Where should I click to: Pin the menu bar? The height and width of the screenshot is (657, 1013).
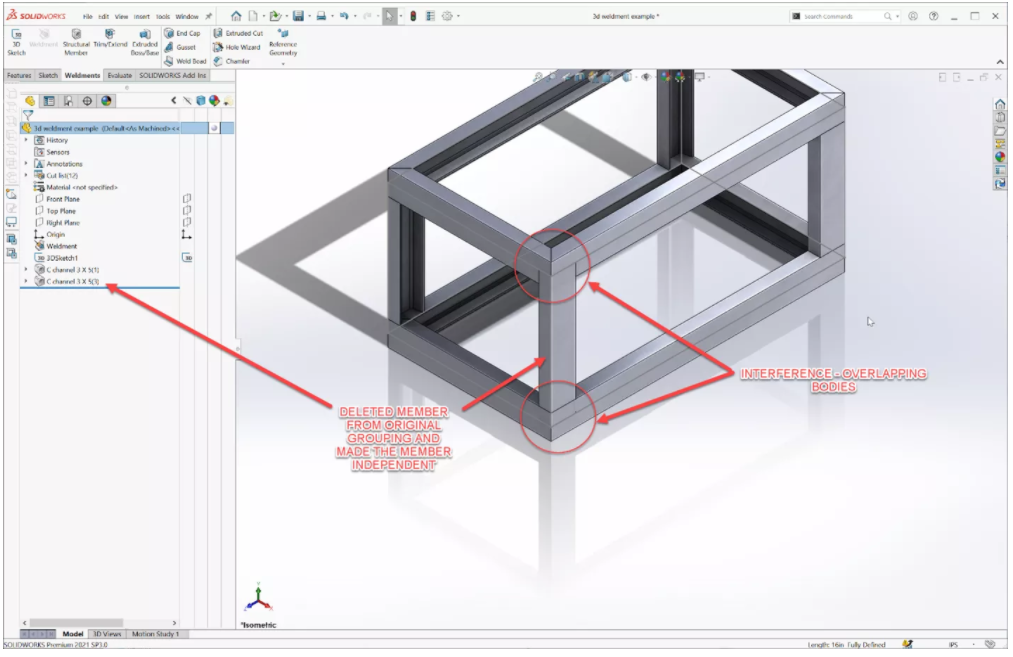209,17
